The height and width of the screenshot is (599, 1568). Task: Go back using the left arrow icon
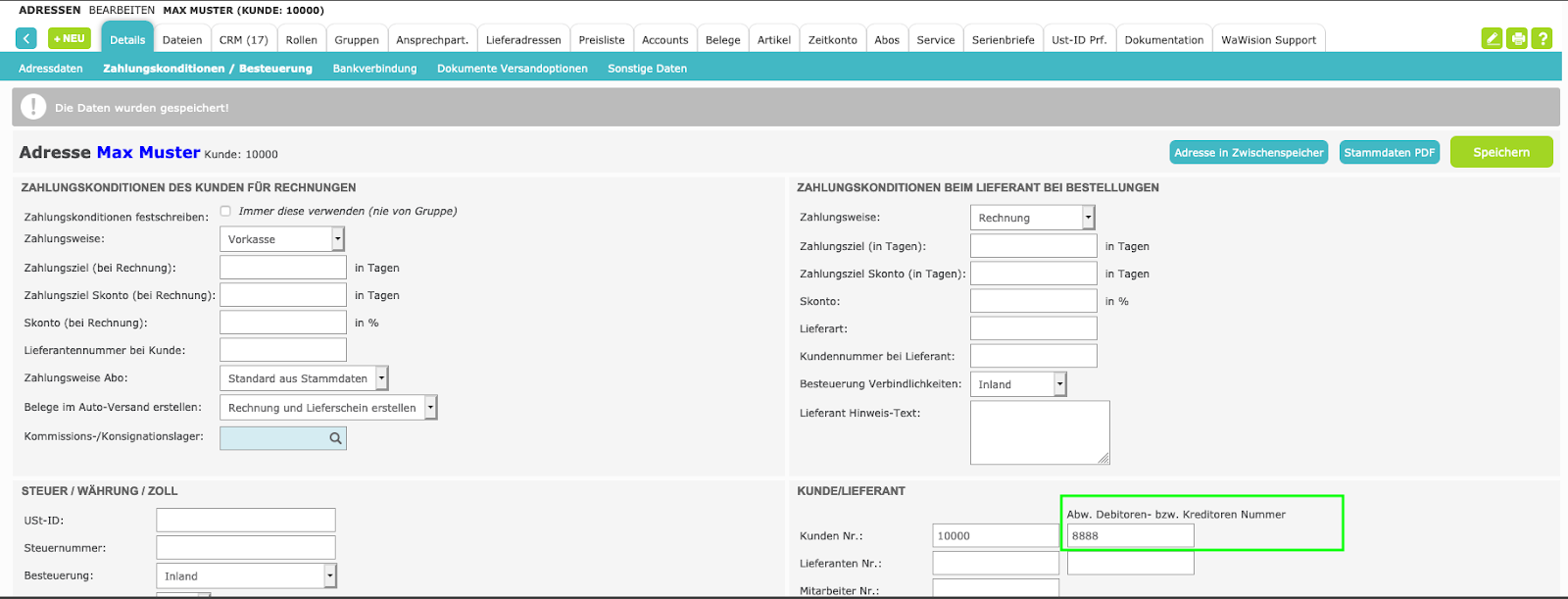coord(26,39)
